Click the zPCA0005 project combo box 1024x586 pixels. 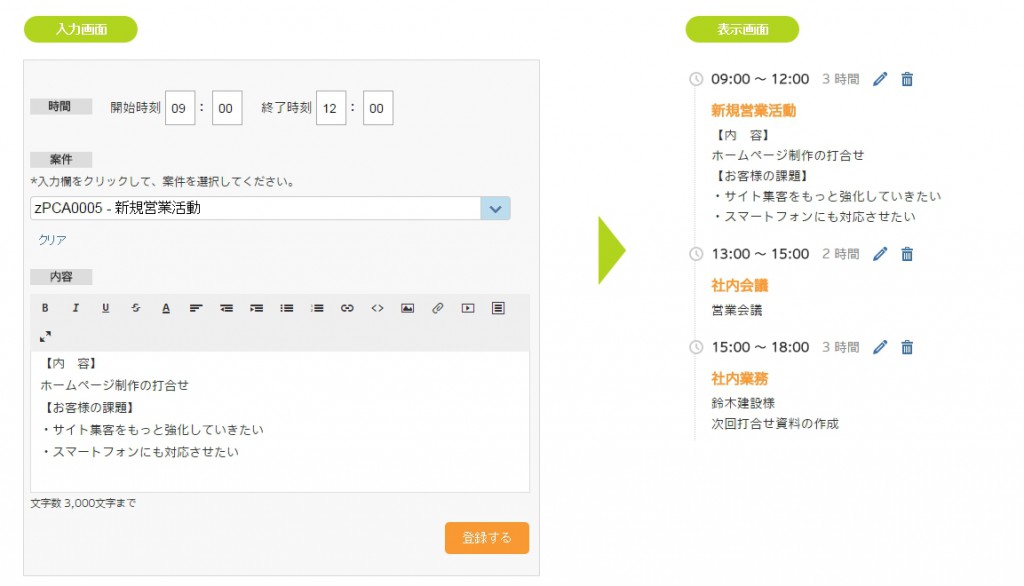[270, 208]
